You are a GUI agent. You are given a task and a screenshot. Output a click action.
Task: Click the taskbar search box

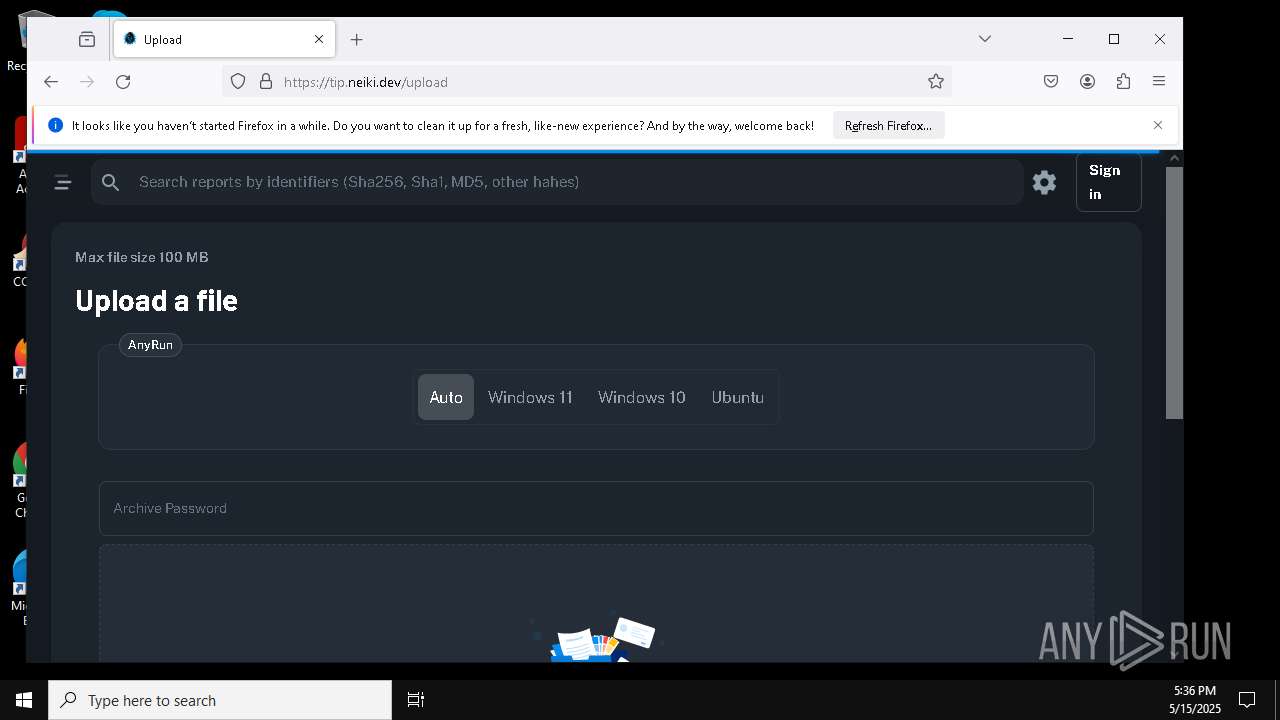tap(220, 700)
